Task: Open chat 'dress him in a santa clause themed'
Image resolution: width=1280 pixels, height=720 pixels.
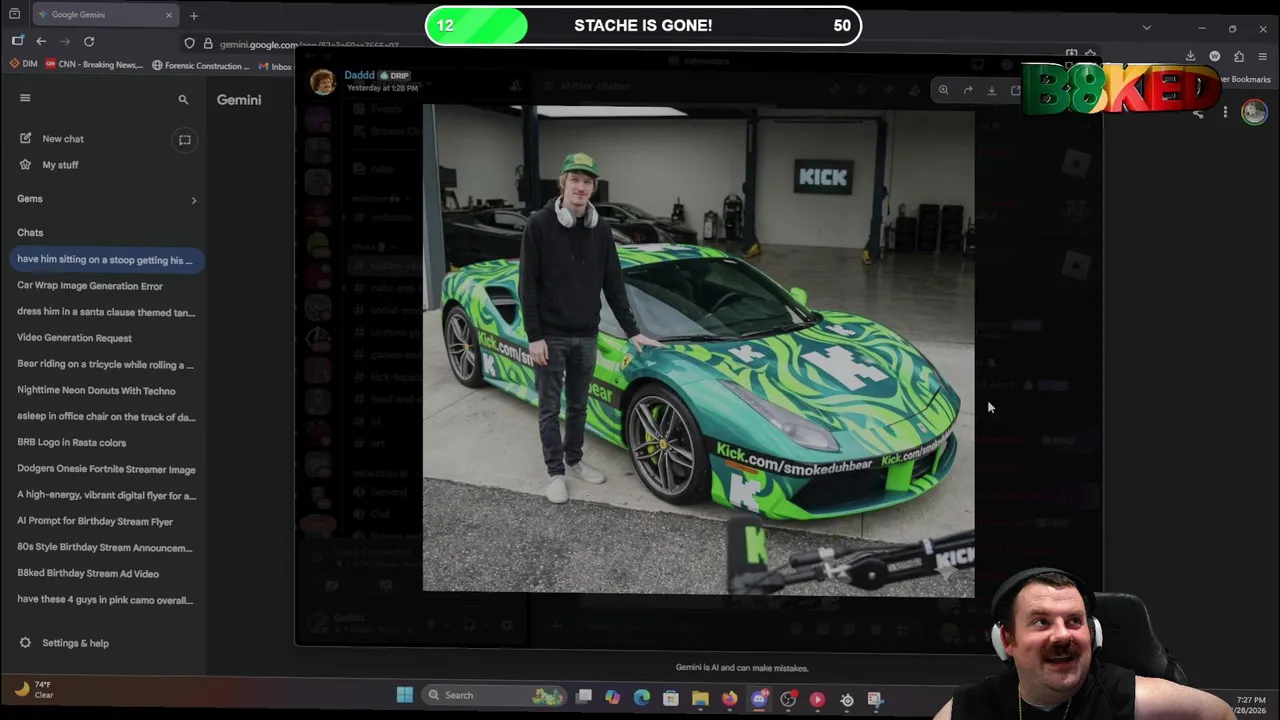Action: 107,312
